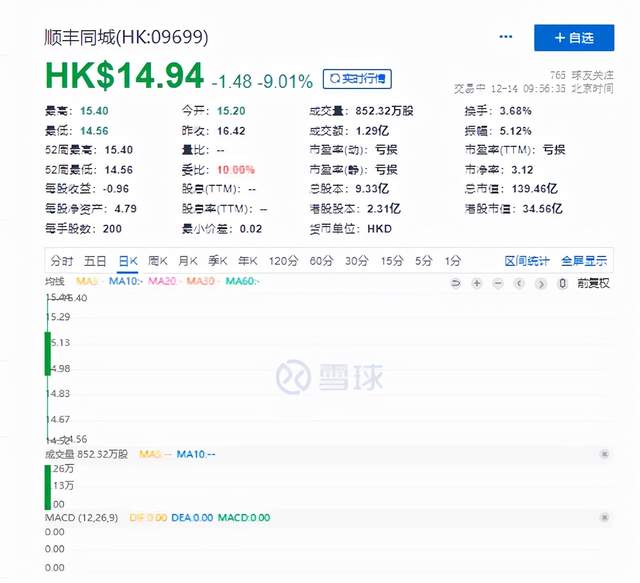640x583 pixels.
Task: Switch to the 60分 chart
Action: pos(321,261)
